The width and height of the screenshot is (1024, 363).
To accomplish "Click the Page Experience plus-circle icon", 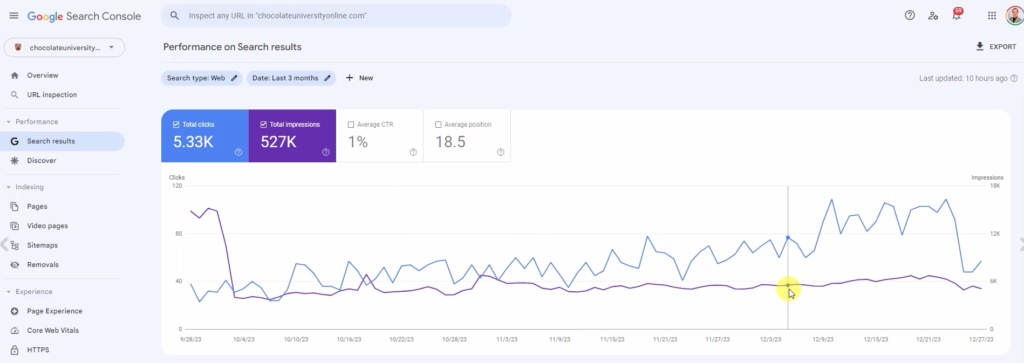I will 14,311.
